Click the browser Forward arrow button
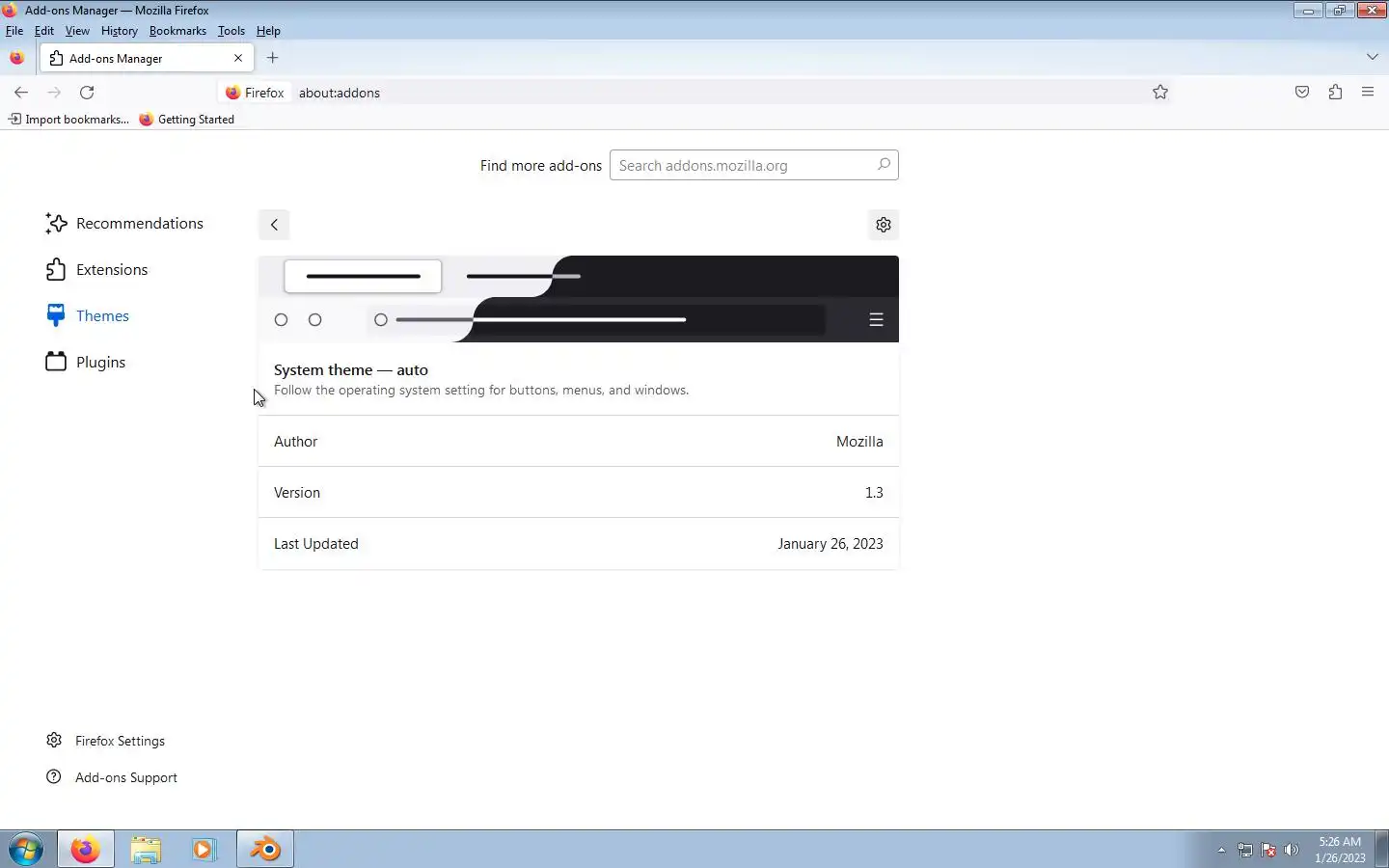This screenshot has height=868, width=1389. point(54,93)
